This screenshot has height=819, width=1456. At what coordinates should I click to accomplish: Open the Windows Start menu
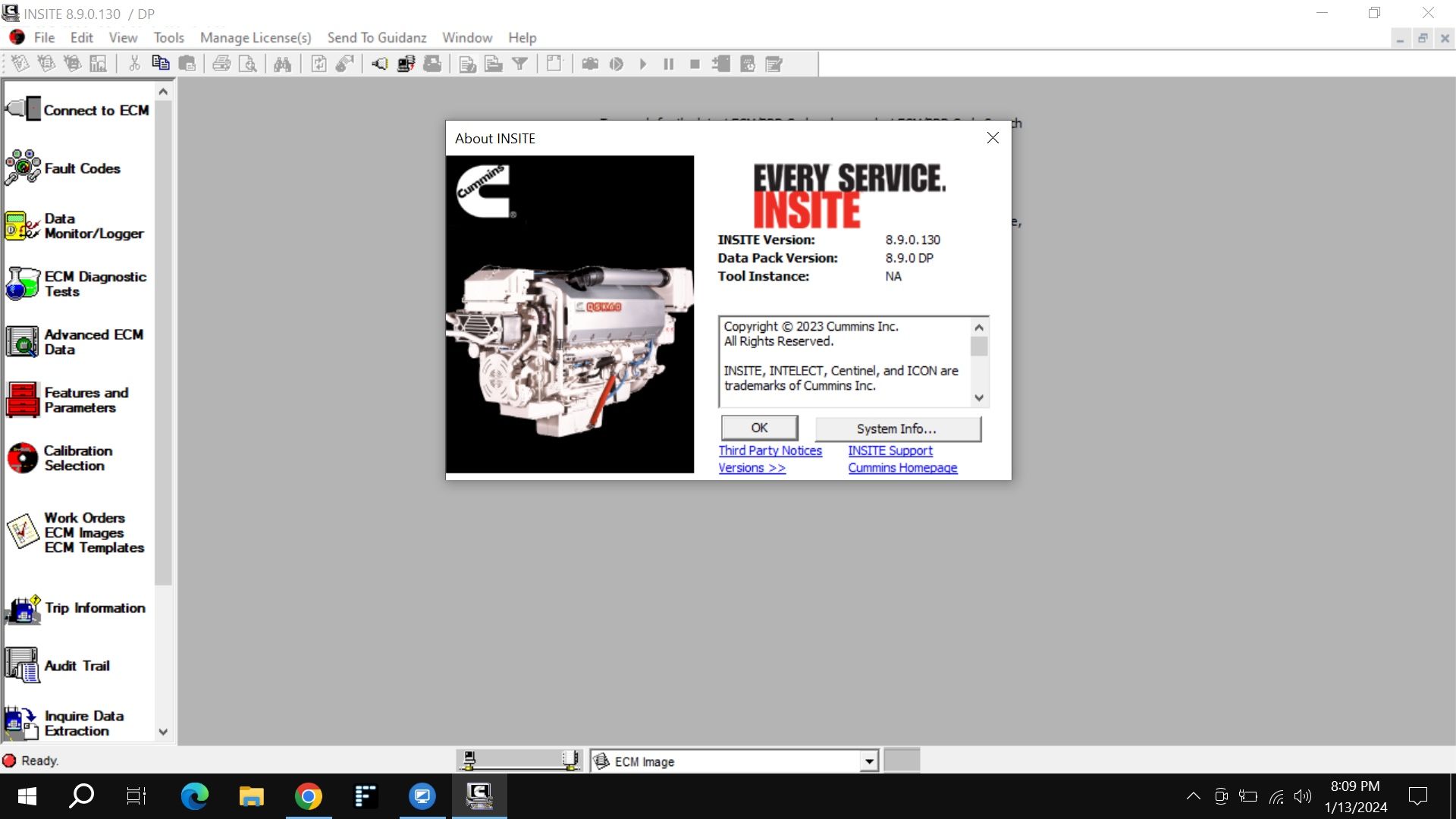point(27,796)
